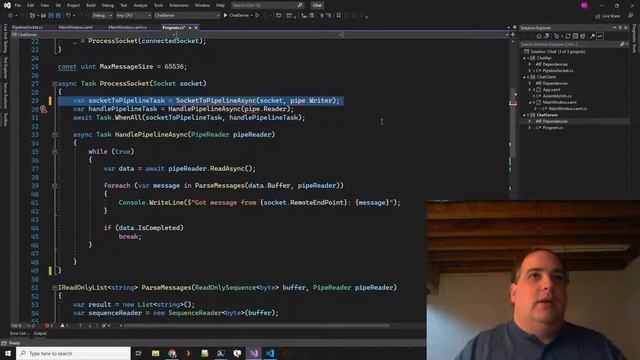The width and height of the screenshot is (640, 360).
Task: Click Solution Explorer Show All Files icon
Action: 582,36
